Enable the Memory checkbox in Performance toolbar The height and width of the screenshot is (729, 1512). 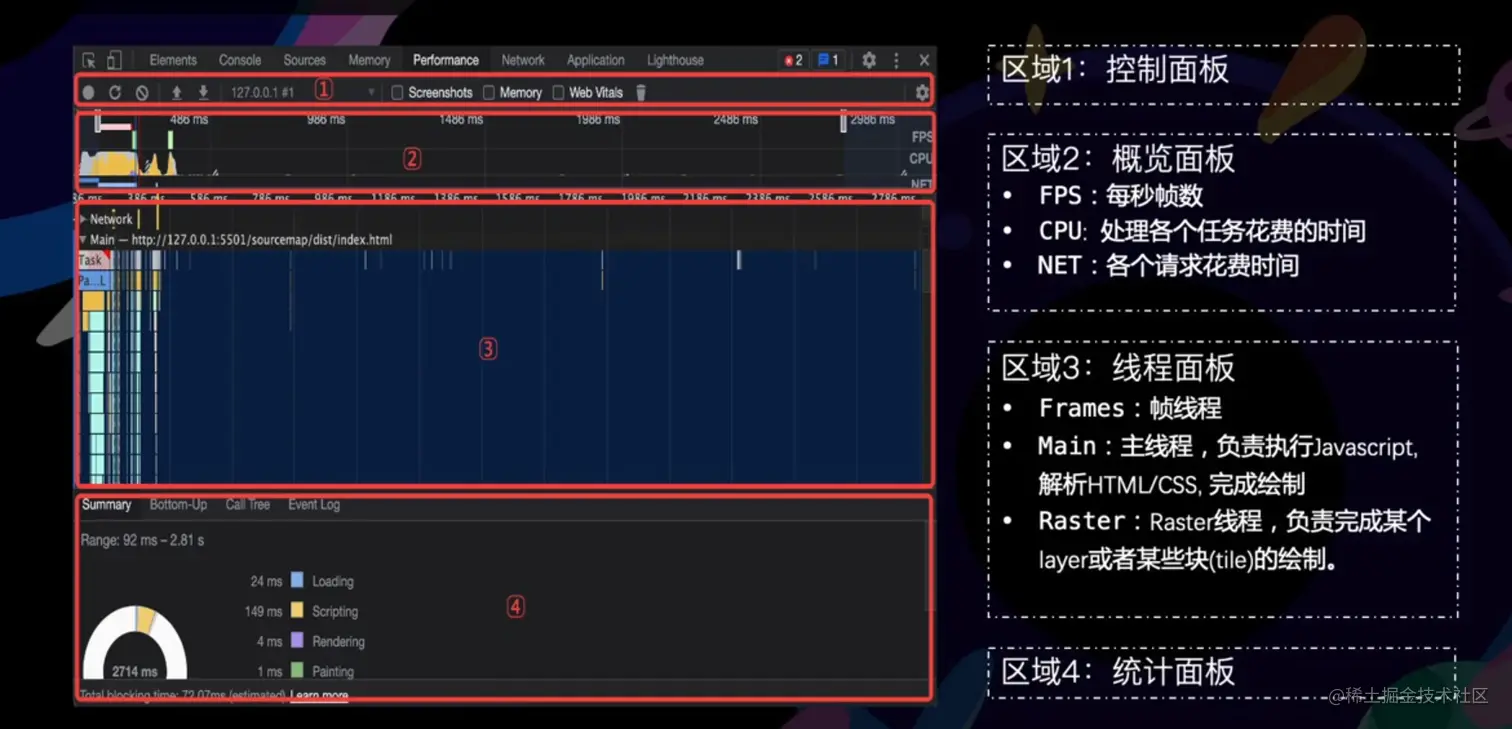489,92
